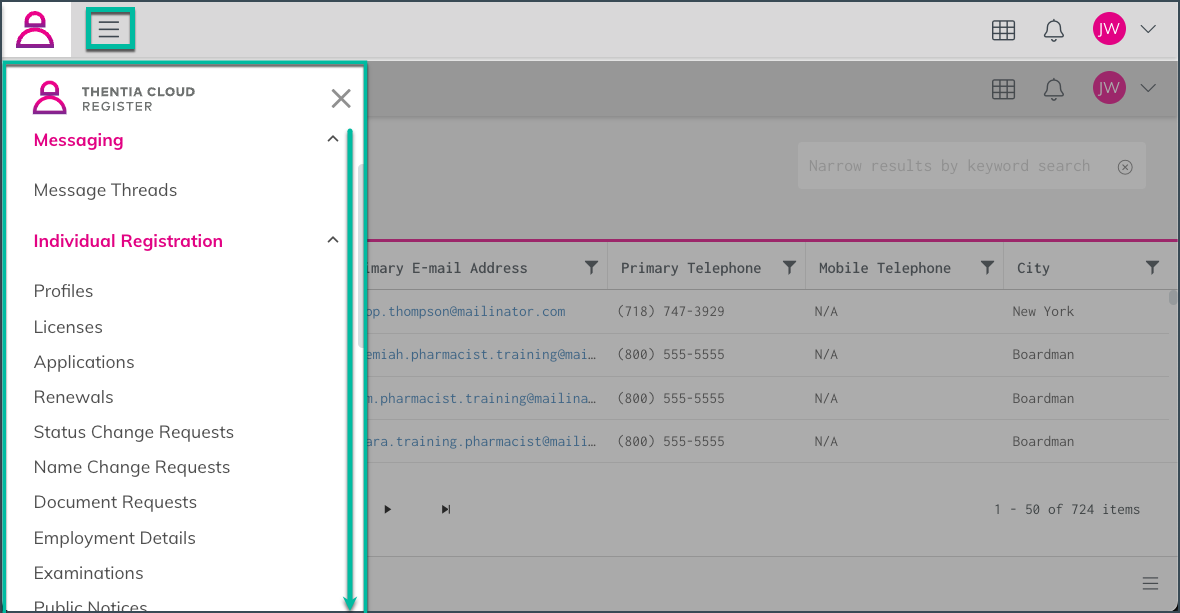
Task: Open the bottom-right hamburger options icon
Action: tap(1150, 584)
